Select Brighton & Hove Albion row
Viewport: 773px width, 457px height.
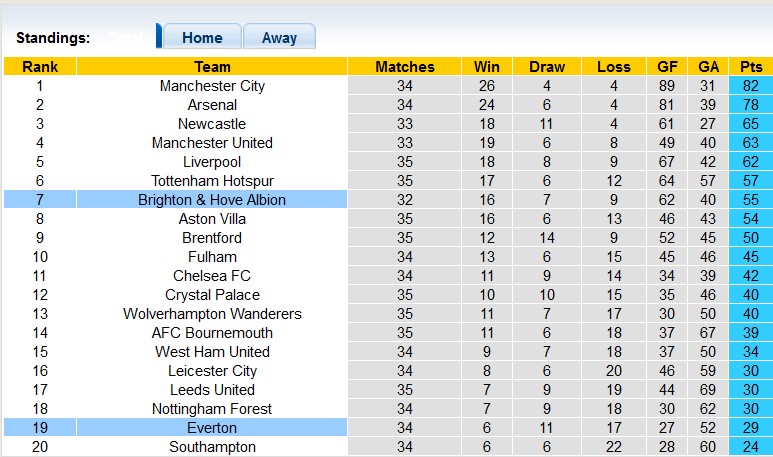(x=212, y=200)
